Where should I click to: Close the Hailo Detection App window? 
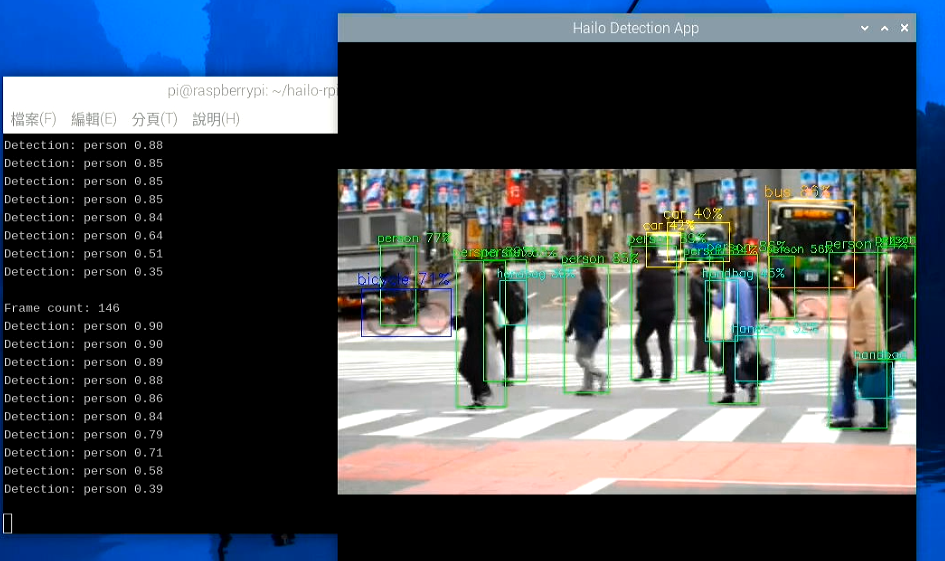(905, 28)
